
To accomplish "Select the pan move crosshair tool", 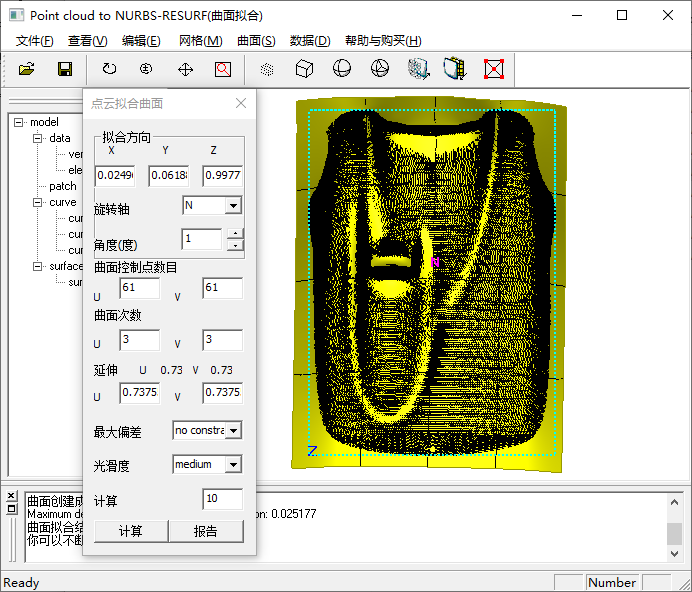I will (x=185, y=69).
